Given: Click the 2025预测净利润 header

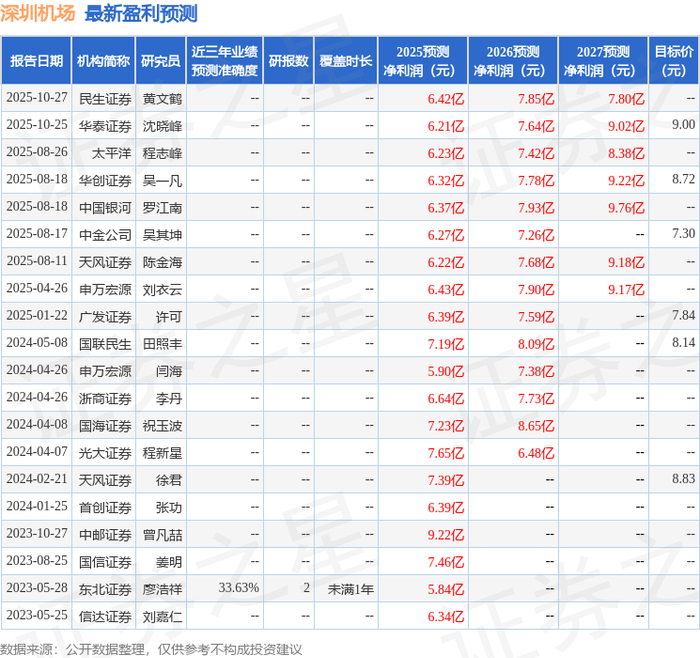Looking at the screenshot, I should pos(423,61).
